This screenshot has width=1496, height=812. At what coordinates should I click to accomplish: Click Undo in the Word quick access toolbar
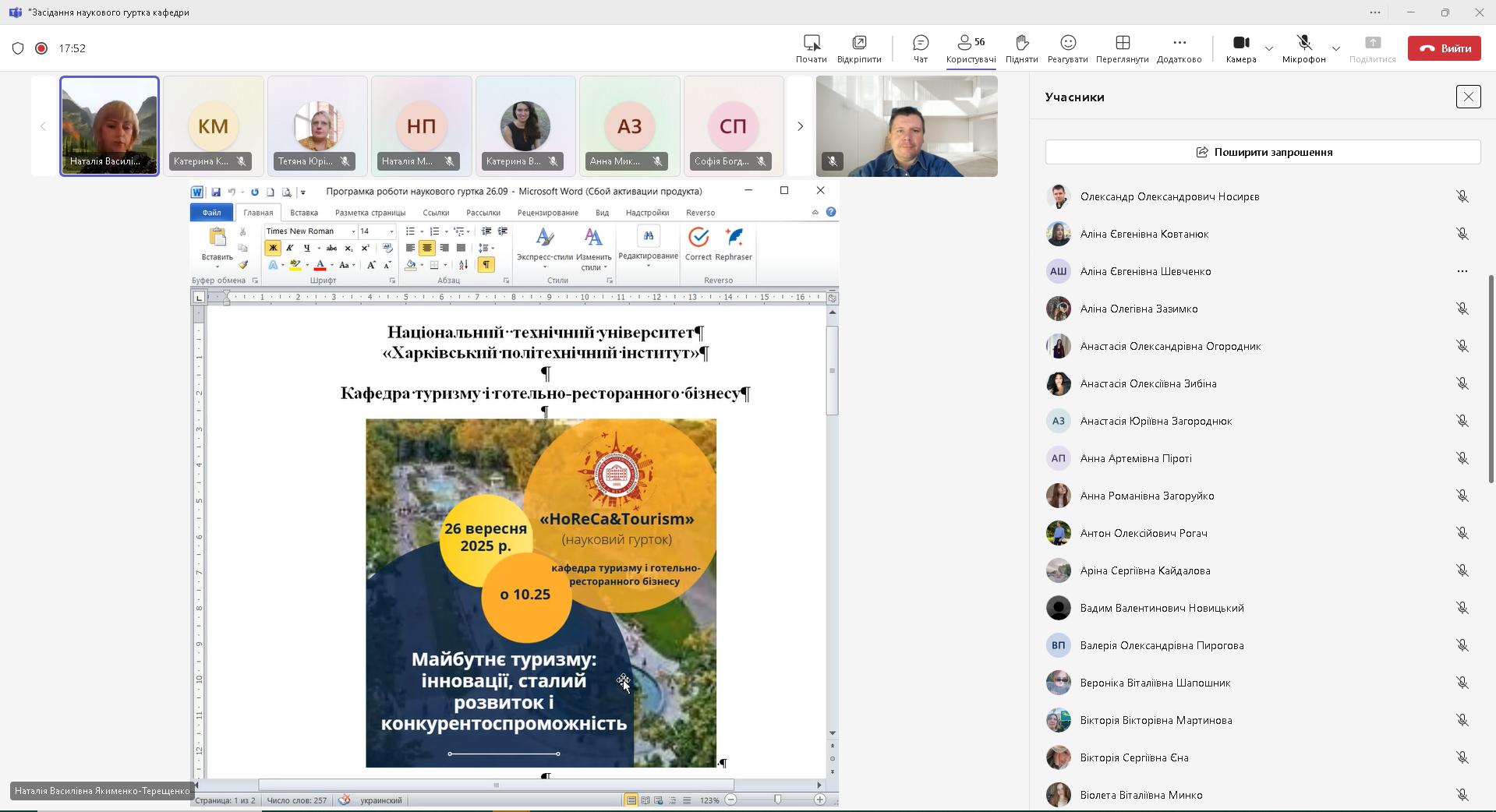232,192
